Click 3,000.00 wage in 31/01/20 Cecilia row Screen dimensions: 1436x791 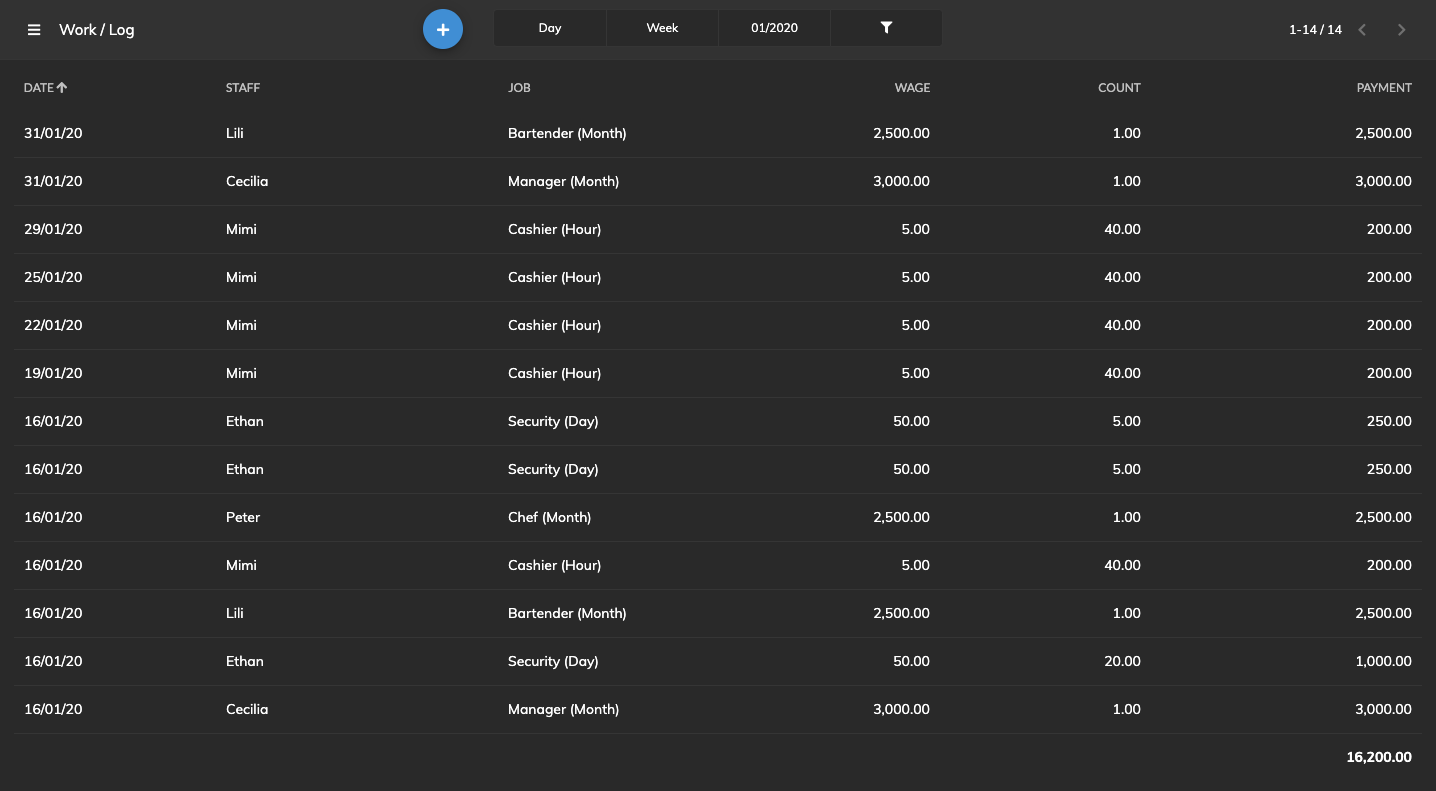click(x=901, y=181)
